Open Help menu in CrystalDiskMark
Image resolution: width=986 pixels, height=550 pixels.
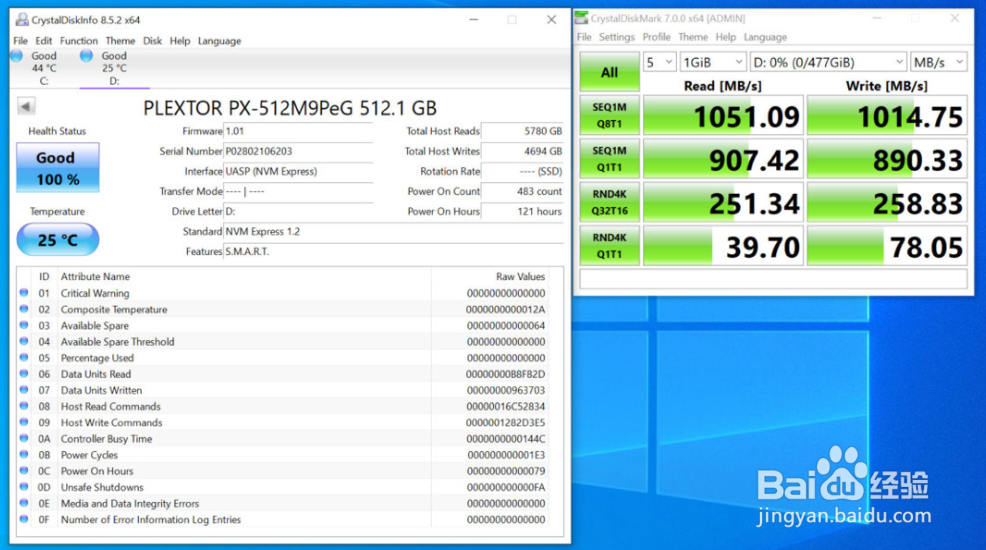click(x=726, y=37)
